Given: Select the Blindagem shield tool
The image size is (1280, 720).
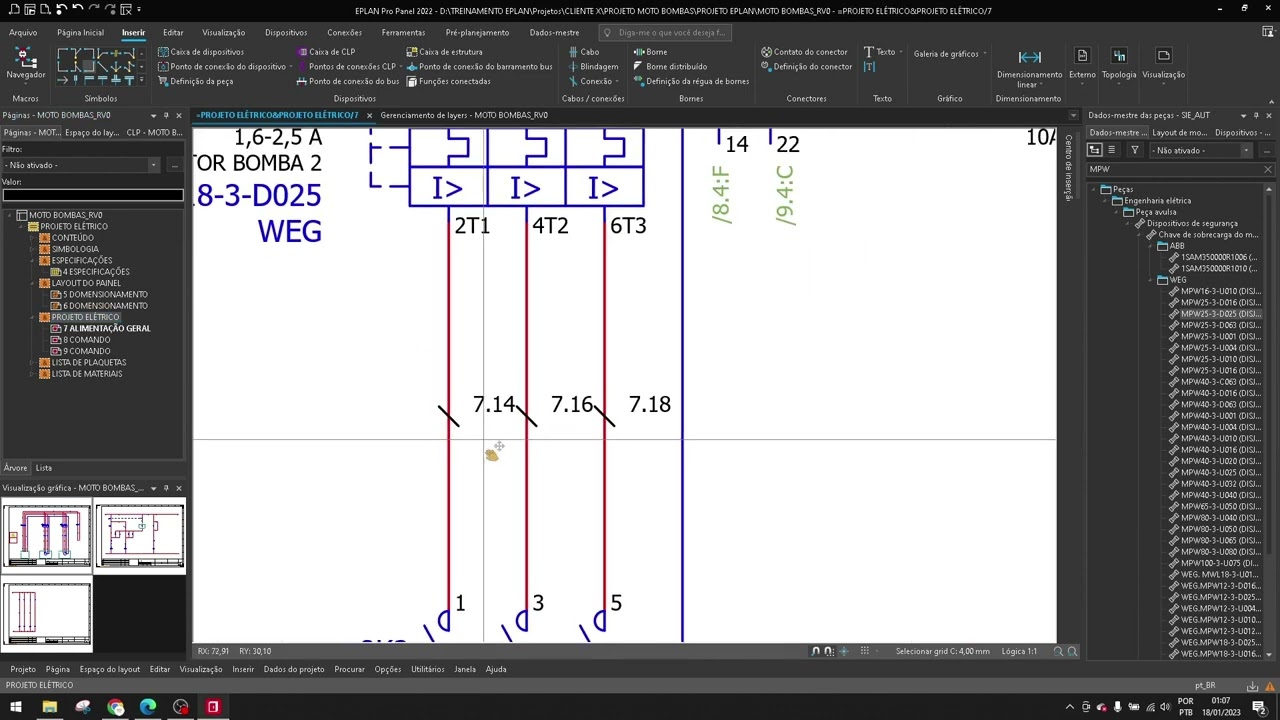Looking at the screenshot, I should click(x=593, y=67).
